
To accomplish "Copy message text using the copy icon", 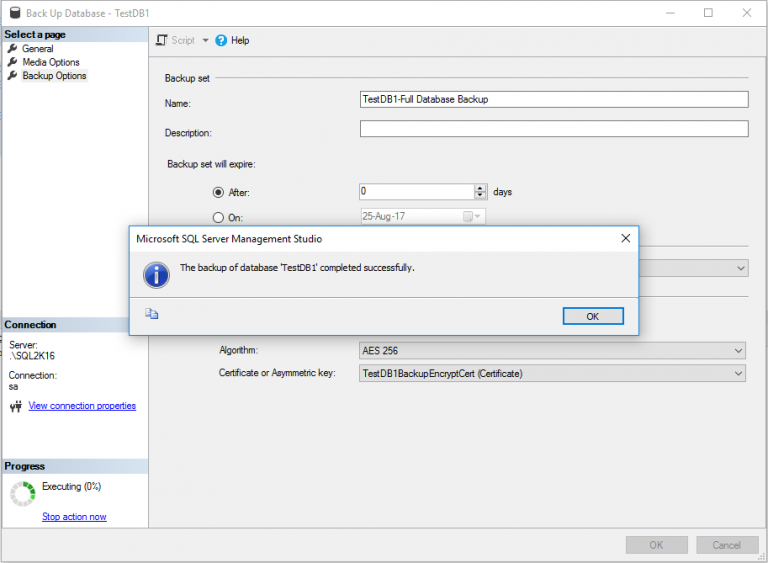I will [x=151, y=314].
